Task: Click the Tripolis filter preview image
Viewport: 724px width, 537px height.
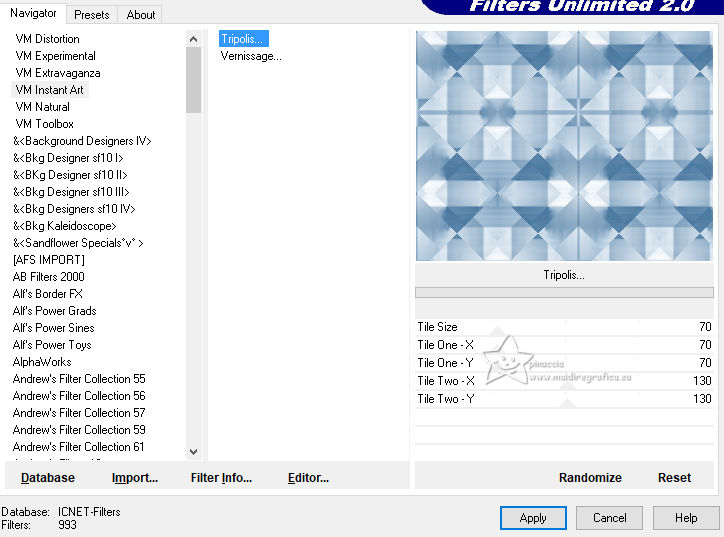Action: (x=564, y=145)
